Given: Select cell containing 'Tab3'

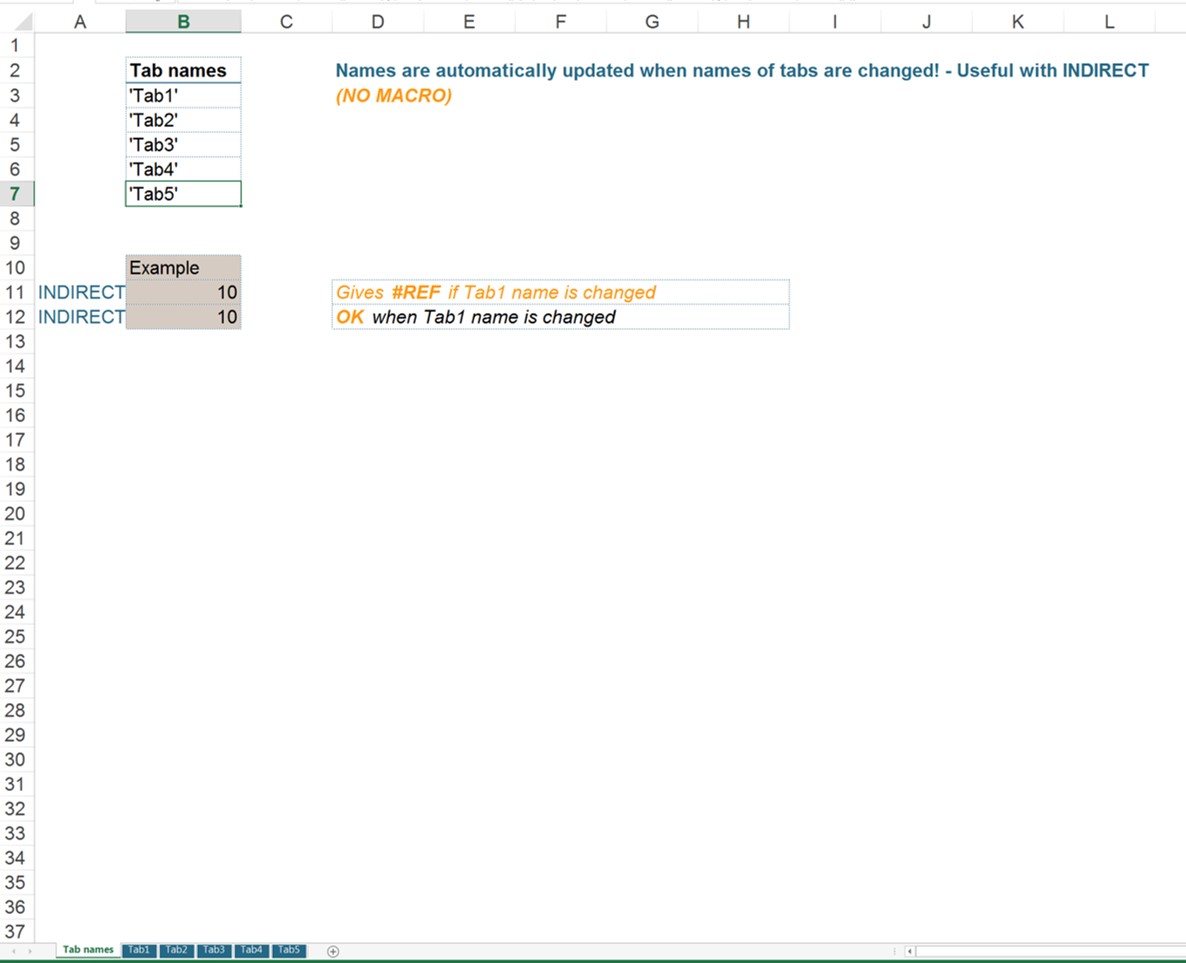Looking at the screenshot, I should coord(184,144).
